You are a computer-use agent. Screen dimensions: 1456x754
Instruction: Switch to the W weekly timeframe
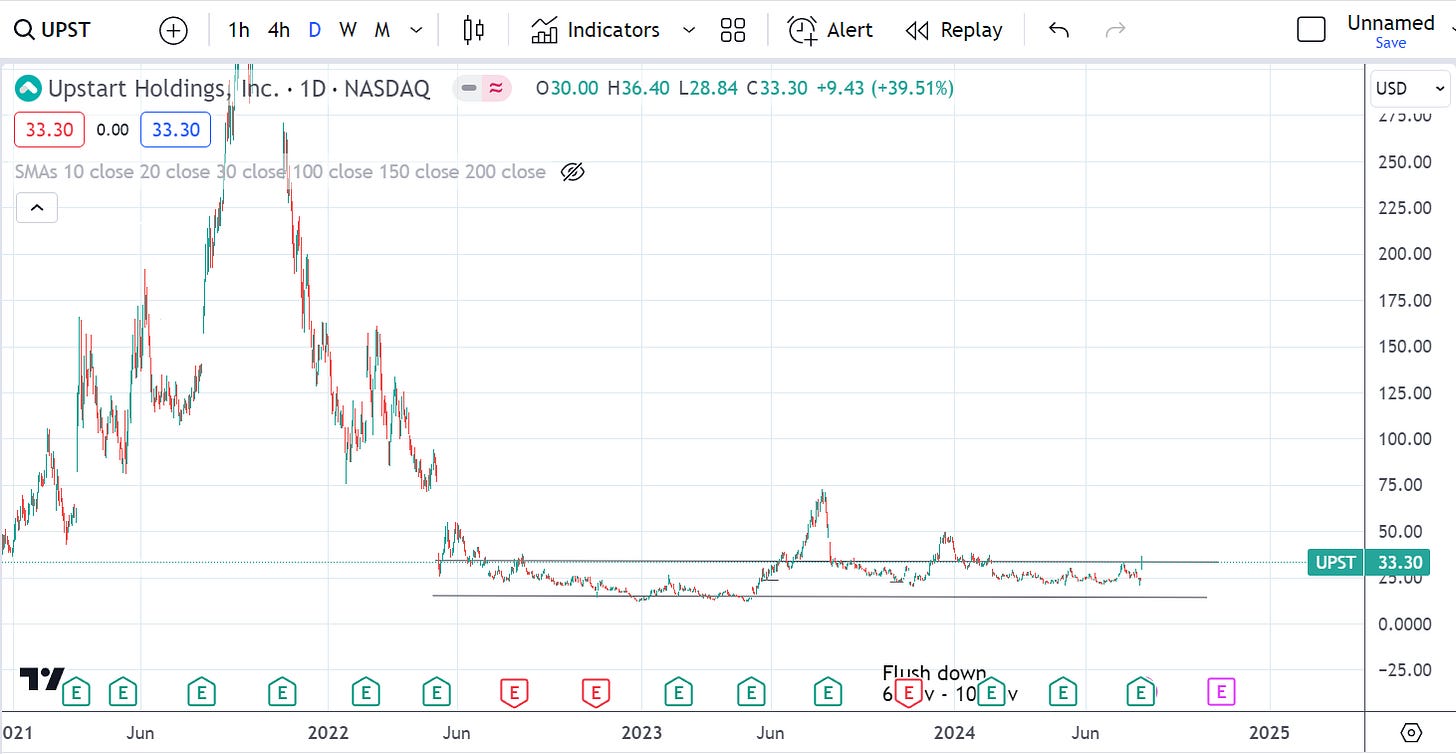[x=347, y=30]
